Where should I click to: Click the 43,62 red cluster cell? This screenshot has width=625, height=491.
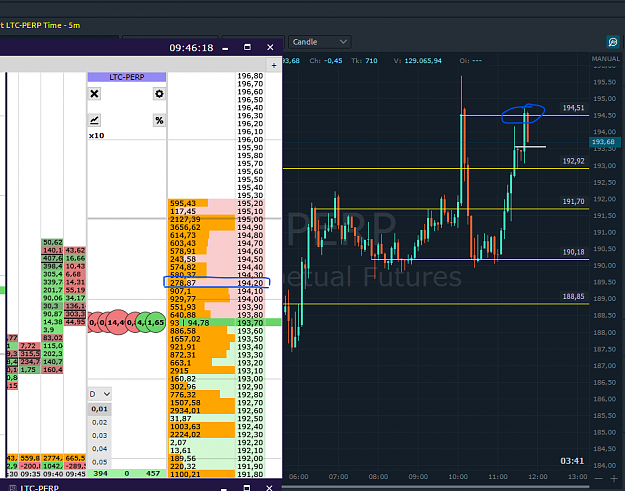pyautogui.click(x=75, y=250)
